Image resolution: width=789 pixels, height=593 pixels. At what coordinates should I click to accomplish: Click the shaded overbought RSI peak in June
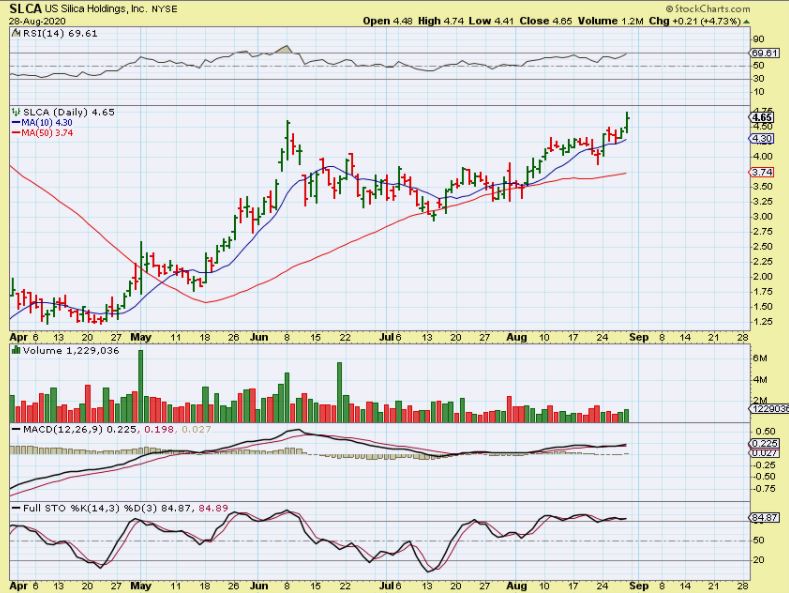click(x=284, y=50)
